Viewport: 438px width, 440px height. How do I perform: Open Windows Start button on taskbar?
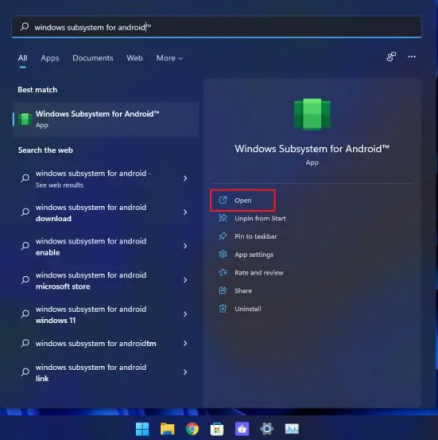pos(142,429)
